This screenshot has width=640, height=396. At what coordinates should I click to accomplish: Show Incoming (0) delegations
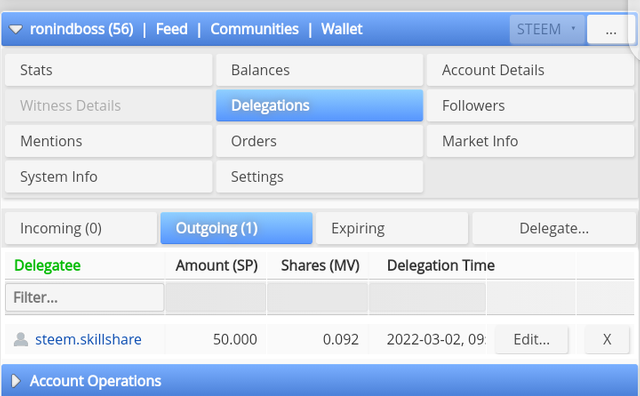[x=81, y=228]
